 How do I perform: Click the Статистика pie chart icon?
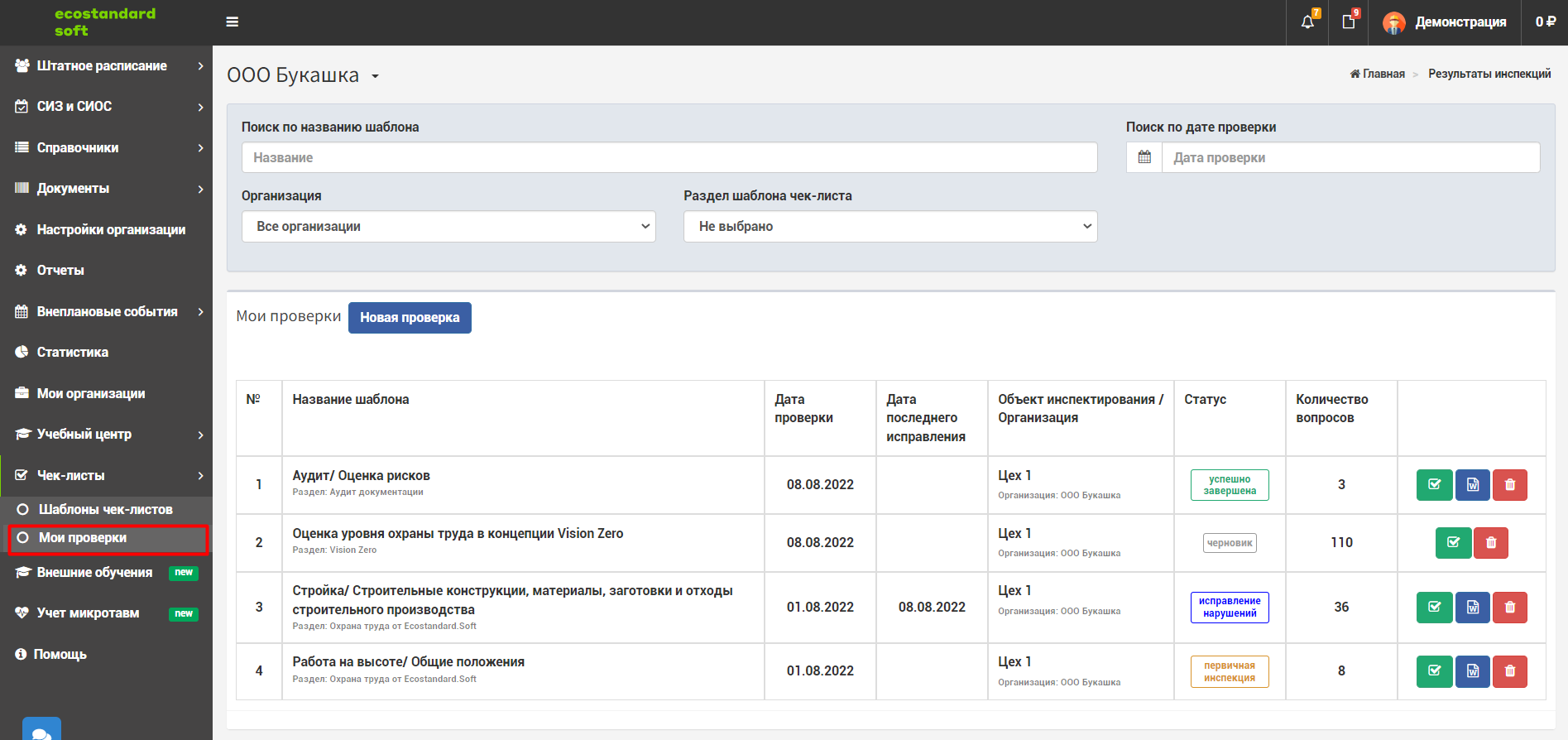click(x=22, y=352)
